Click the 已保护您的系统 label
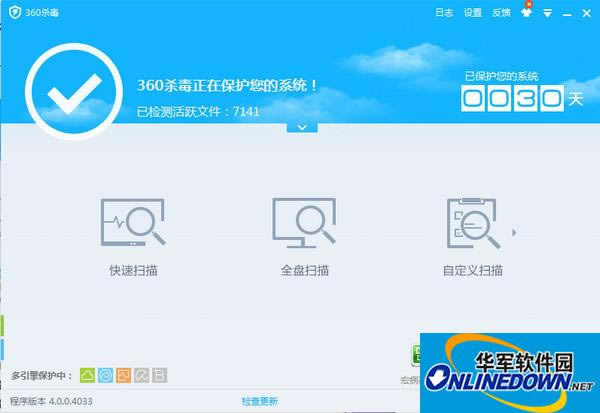Screen dimensions: 600x413 point(501,76)
